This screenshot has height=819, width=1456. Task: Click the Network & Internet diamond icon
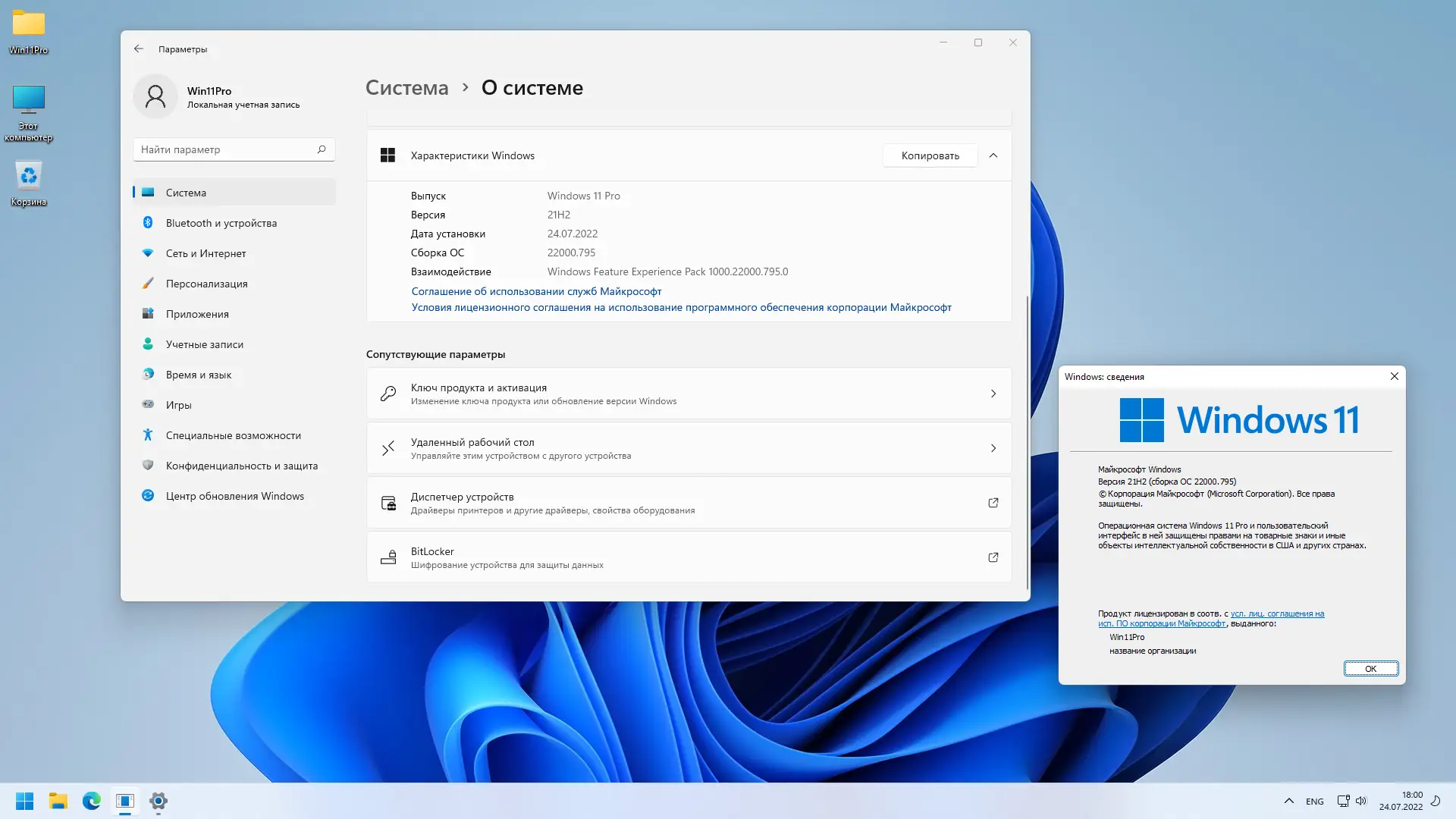tap(148, 253)
